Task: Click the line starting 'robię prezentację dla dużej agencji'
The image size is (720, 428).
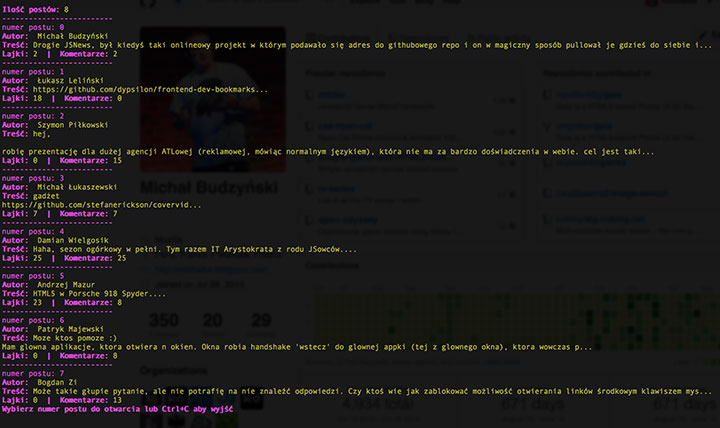Action: [328, 152]
